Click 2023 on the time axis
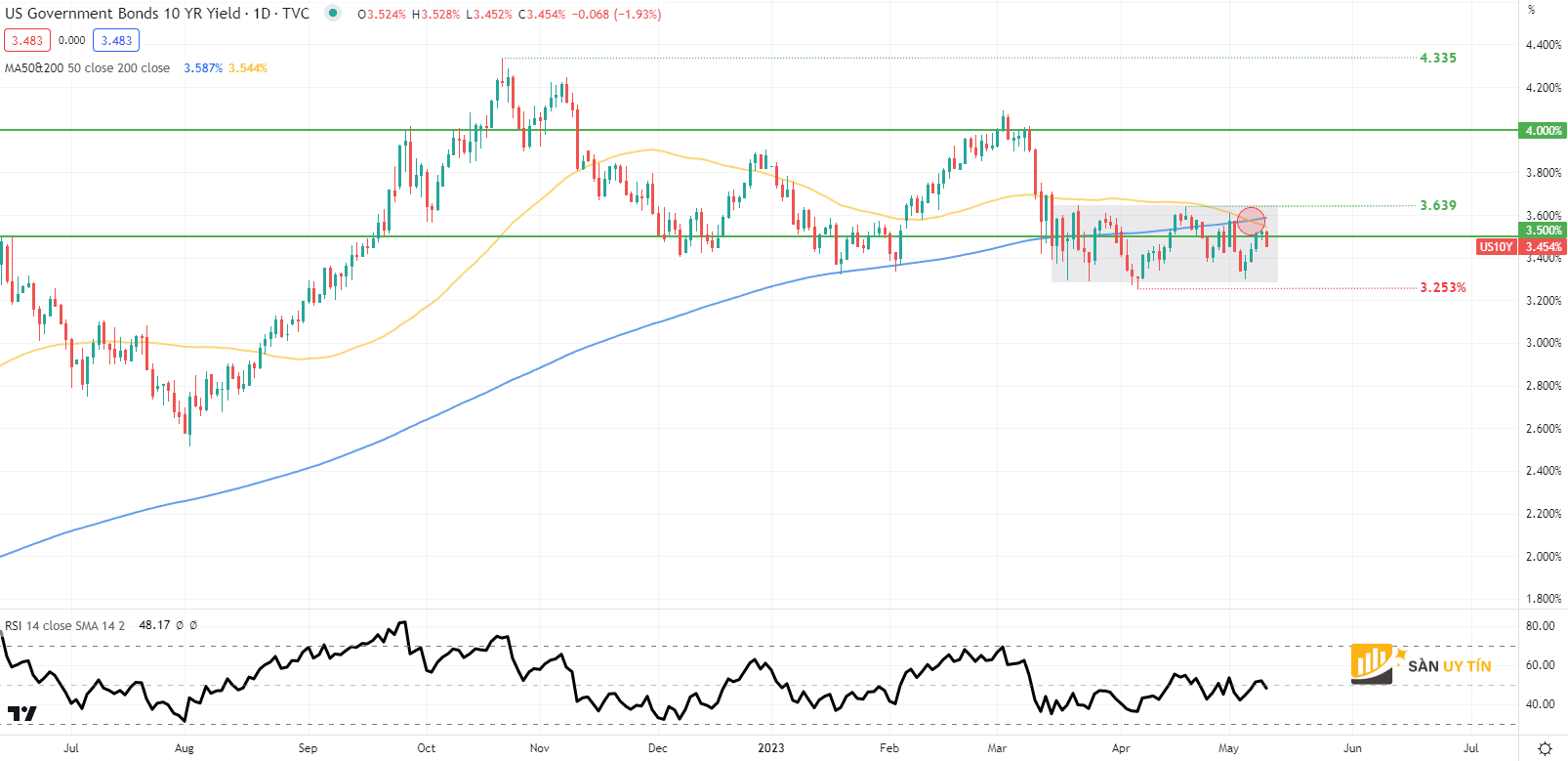The height and width of the screenshot is (761, 1568). pyautogui.click(x=771, y=748)
